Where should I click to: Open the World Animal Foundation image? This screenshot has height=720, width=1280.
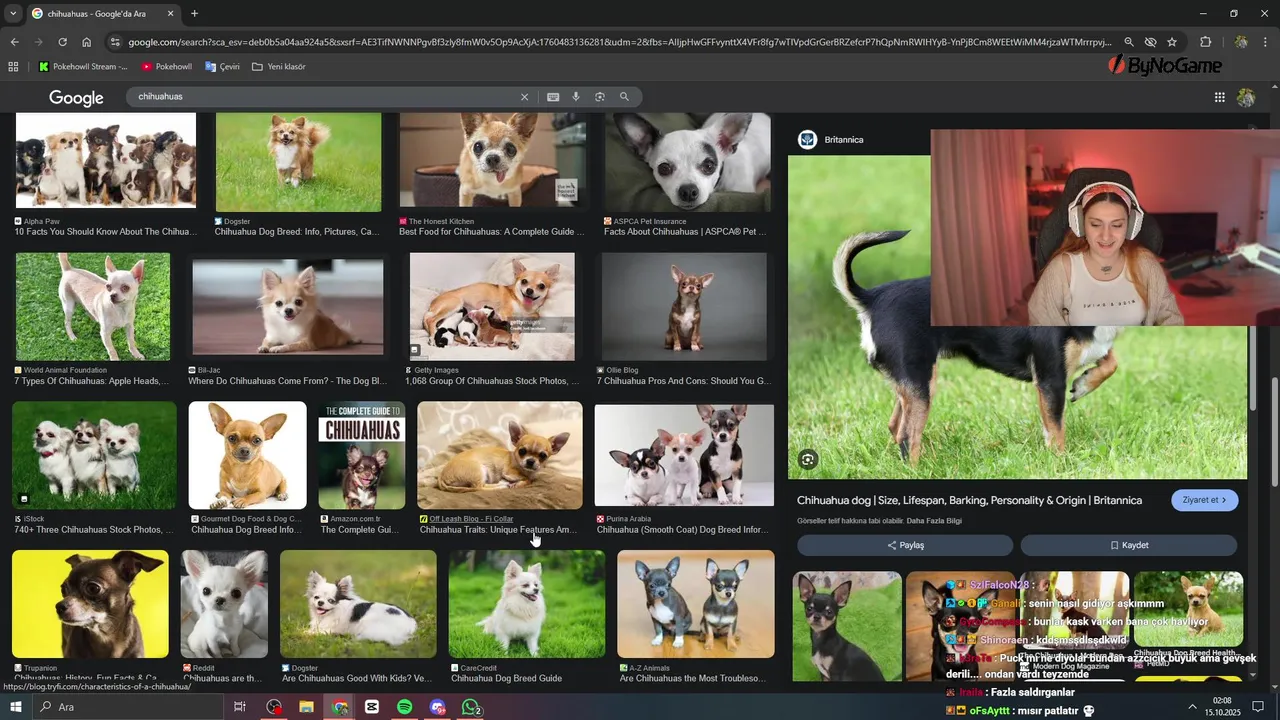(x=93, y=306)
